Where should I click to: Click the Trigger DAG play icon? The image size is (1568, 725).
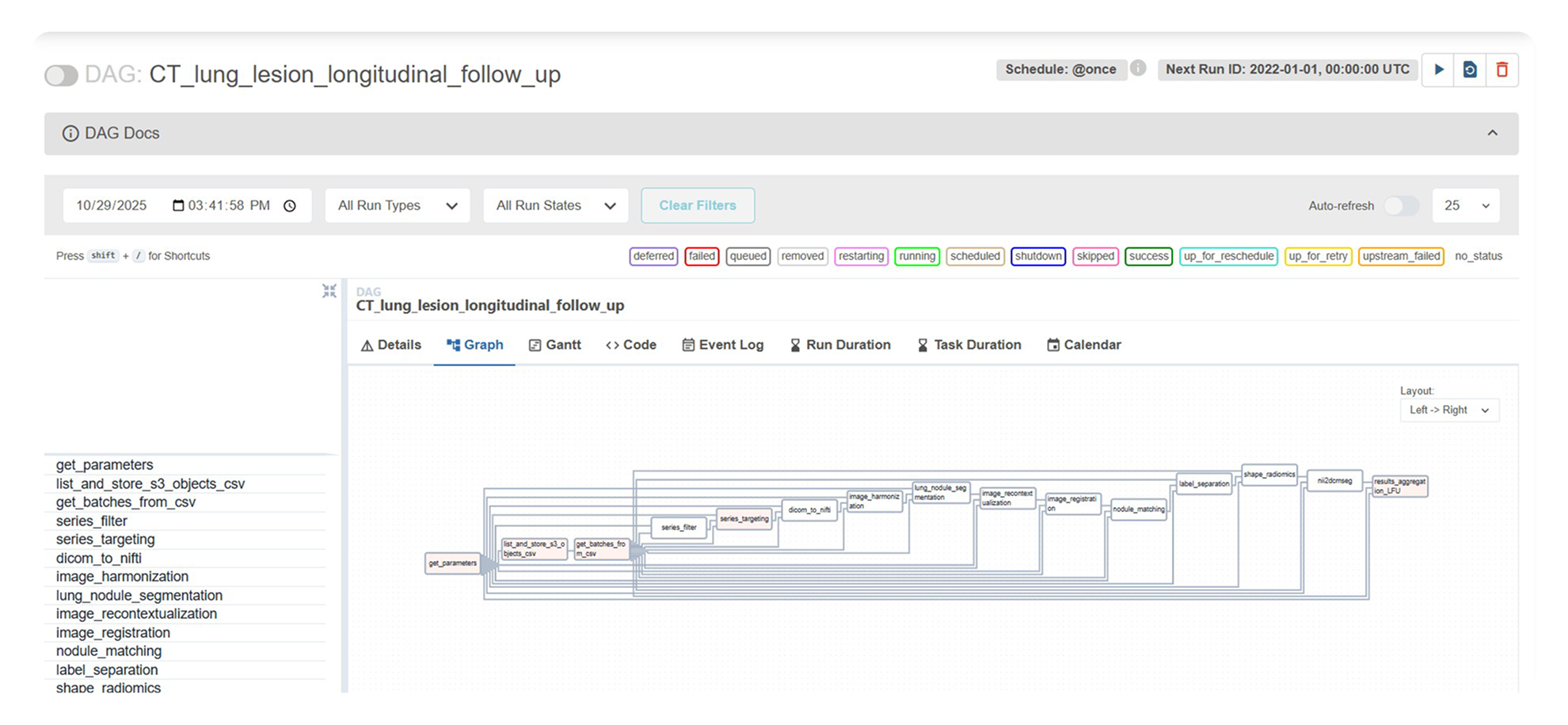pyautogui.click(x=1439, y=70)
